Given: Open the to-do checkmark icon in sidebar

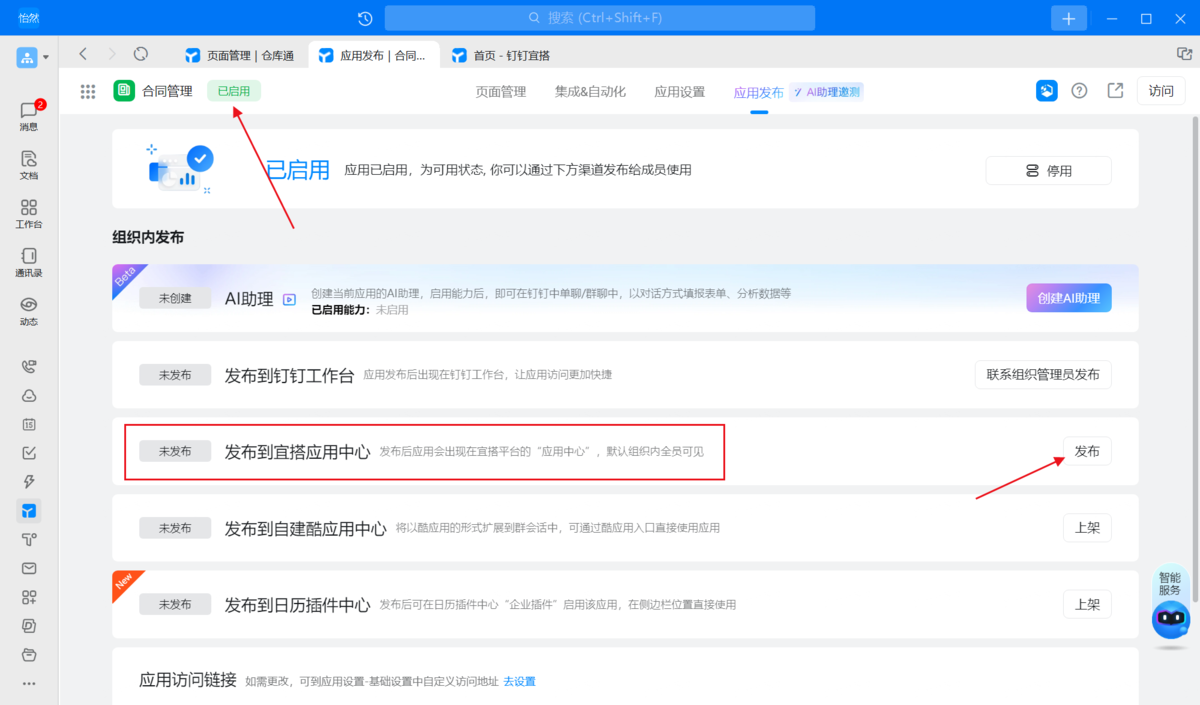Looking at the screenshot, I should [29, 453].
